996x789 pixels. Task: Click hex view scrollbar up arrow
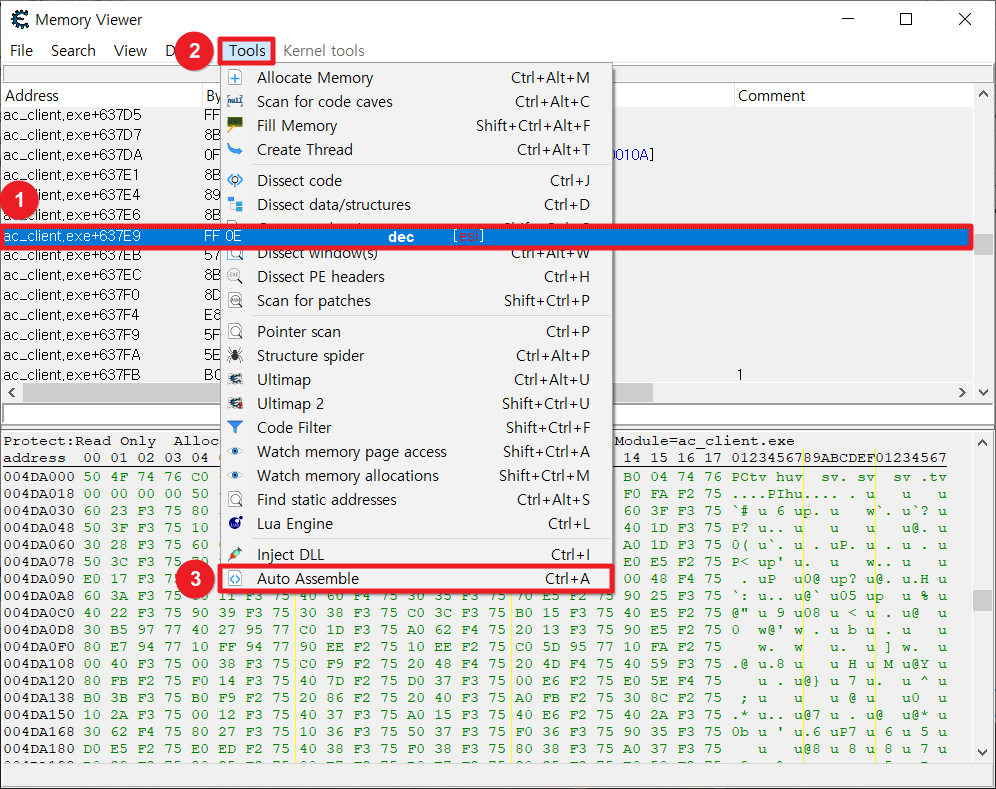[x=983, y=442]
